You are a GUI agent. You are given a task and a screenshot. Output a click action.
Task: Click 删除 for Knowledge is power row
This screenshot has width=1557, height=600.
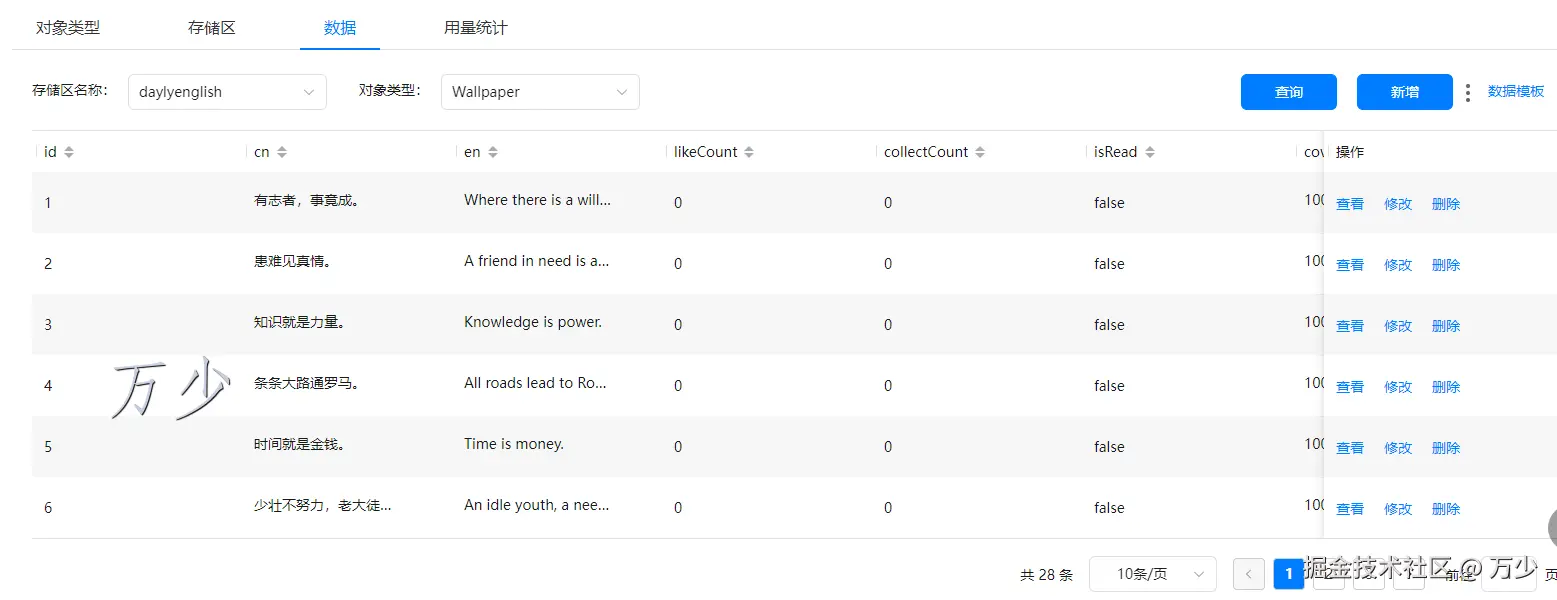(x=1446, y=326)
